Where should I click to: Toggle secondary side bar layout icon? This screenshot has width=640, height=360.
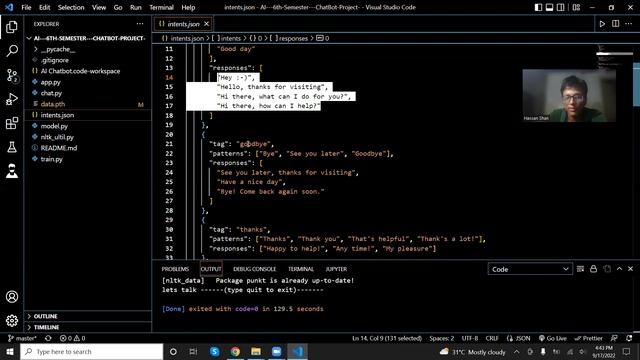[561, 7]
